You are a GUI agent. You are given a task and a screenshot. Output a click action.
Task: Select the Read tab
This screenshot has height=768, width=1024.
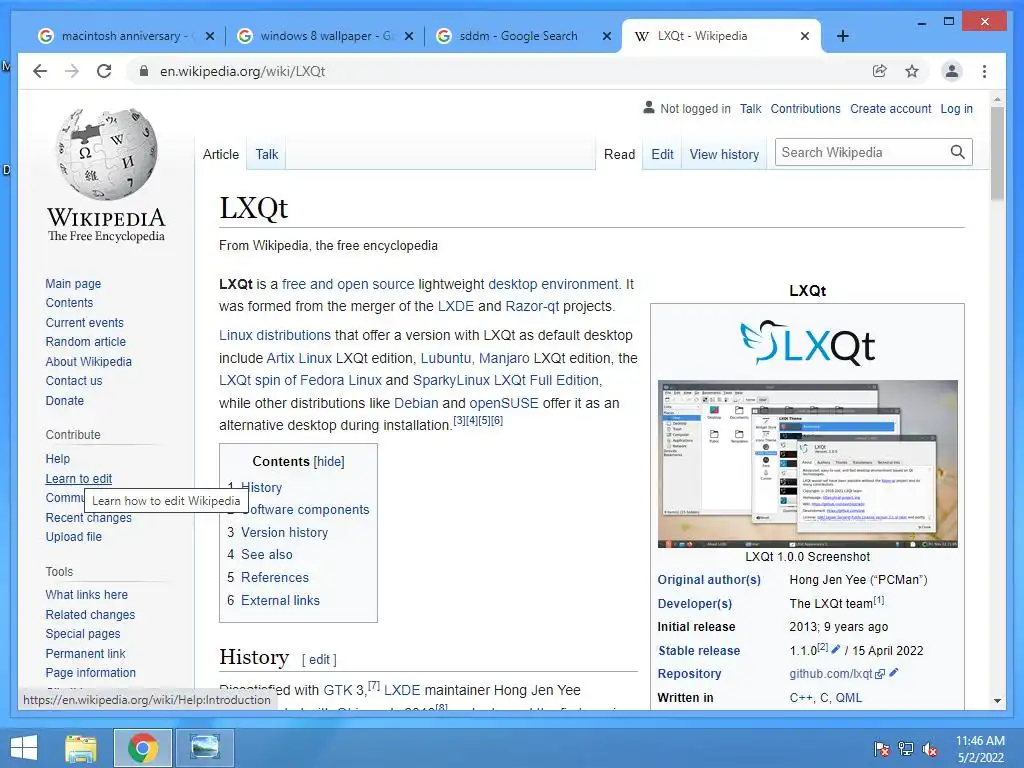click(x=619, y=154)
